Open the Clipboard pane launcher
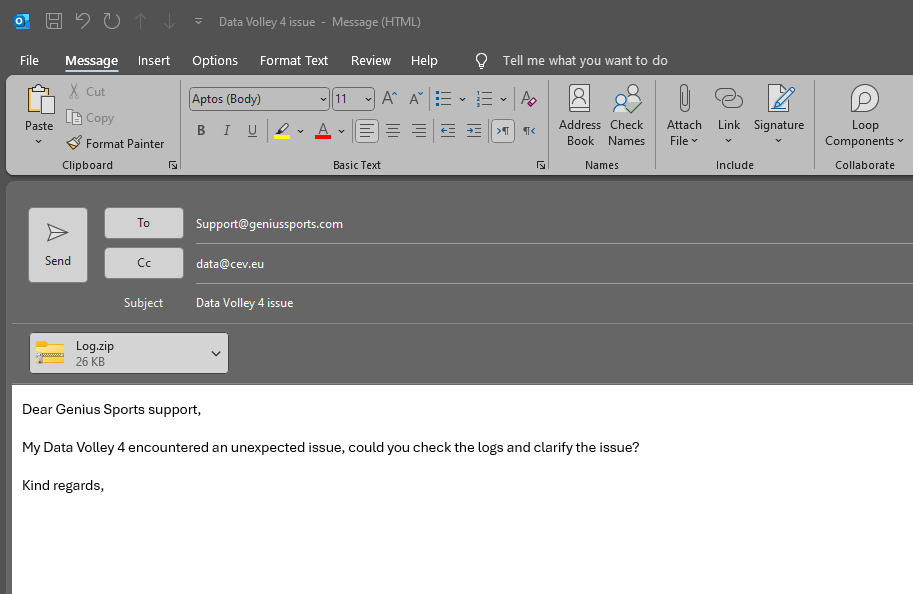This screenshot has height=594, width=913. [x=173, y=165]
